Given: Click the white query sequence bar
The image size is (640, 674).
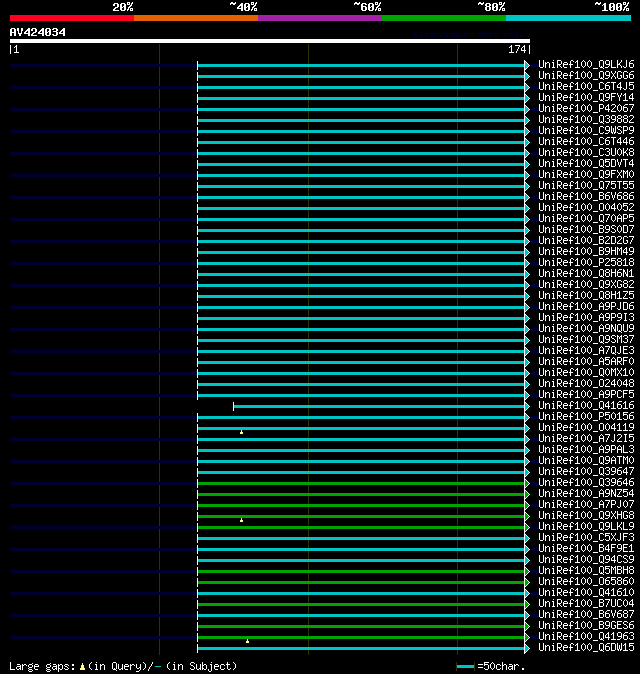Looking at the screenshot, I should (x=269, y=41).
